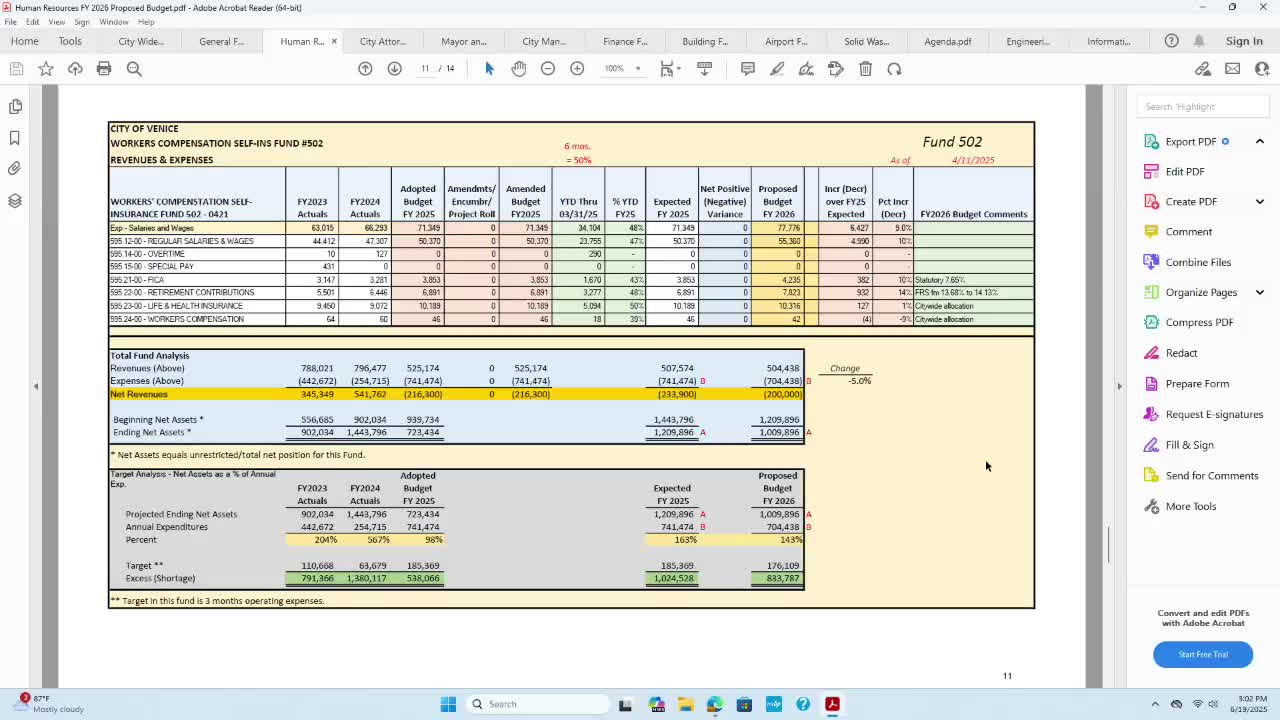Click Start Free Trial button
The image size is (1280, 720).
coord(1203,654)
